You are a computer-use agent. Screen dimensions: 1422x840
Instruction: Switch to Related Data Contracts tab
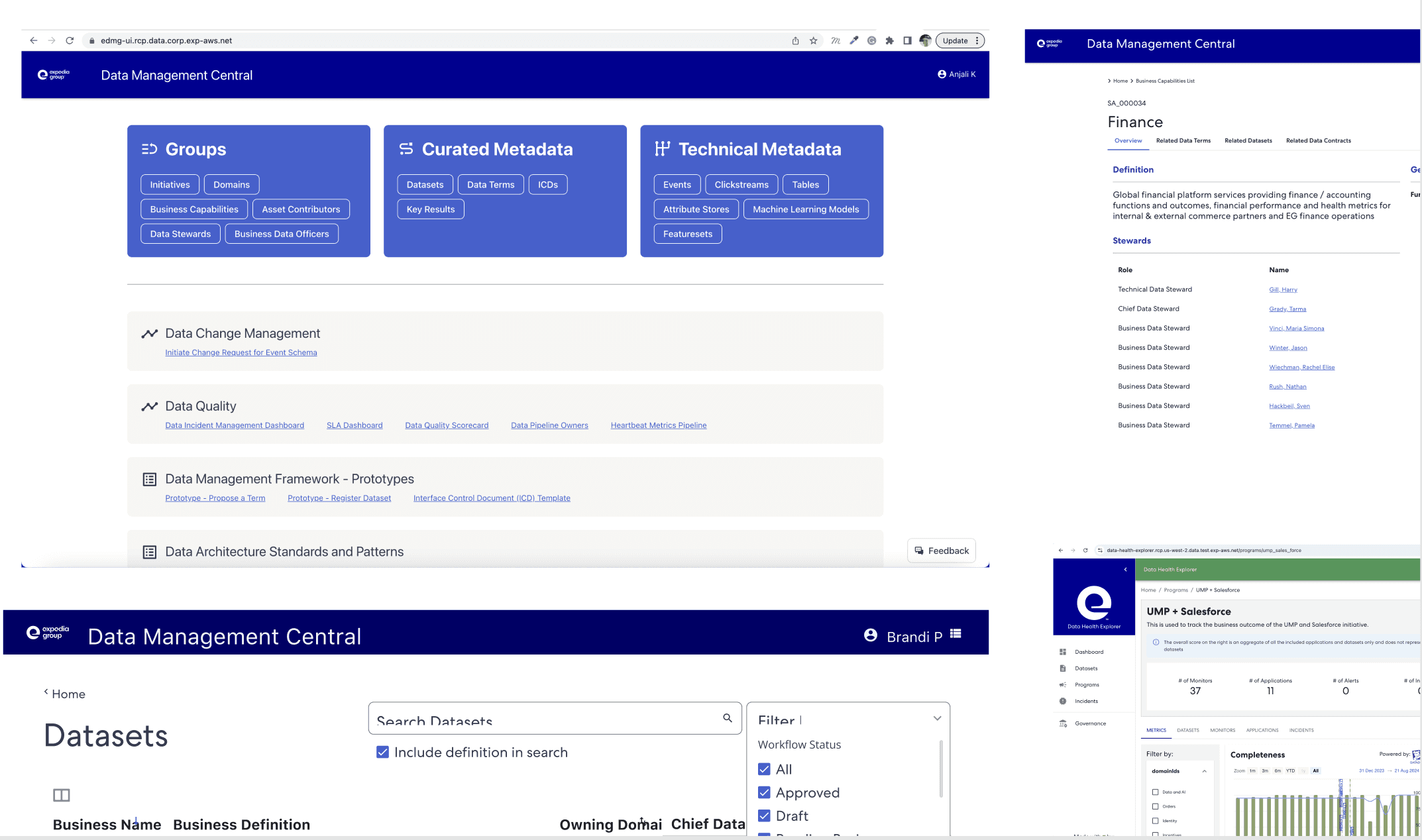point(1318,140)
